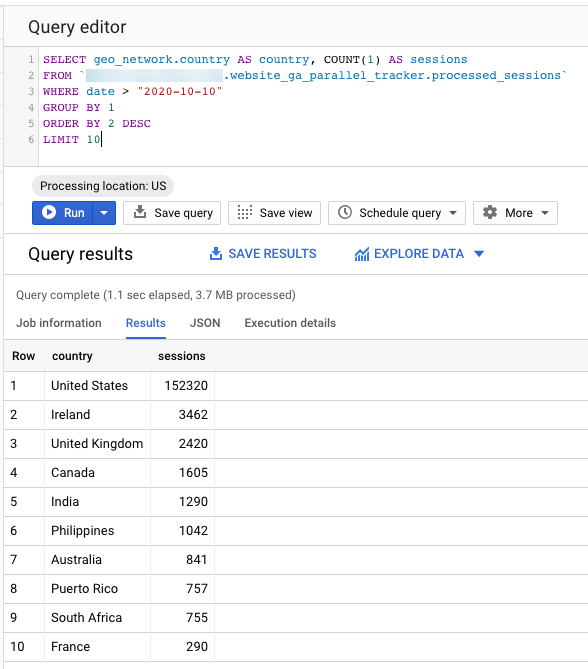Open the Explore Data dropdown arrow
The height and width of the screenshot is (669, 588).
coord(479,254)
